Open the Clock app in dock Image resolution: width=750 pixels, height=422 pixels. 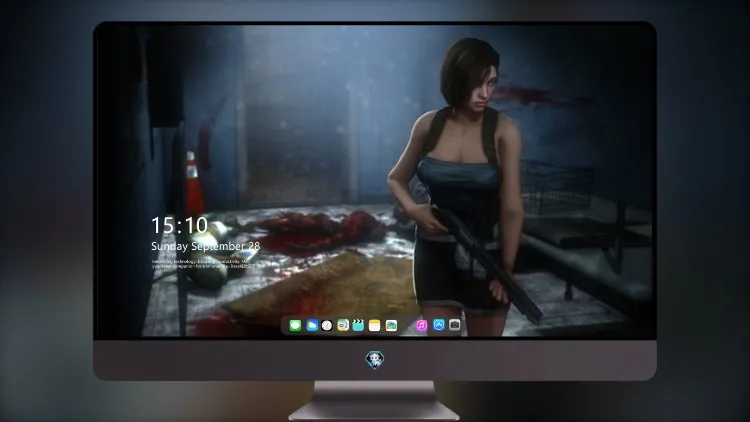point(327,325)
